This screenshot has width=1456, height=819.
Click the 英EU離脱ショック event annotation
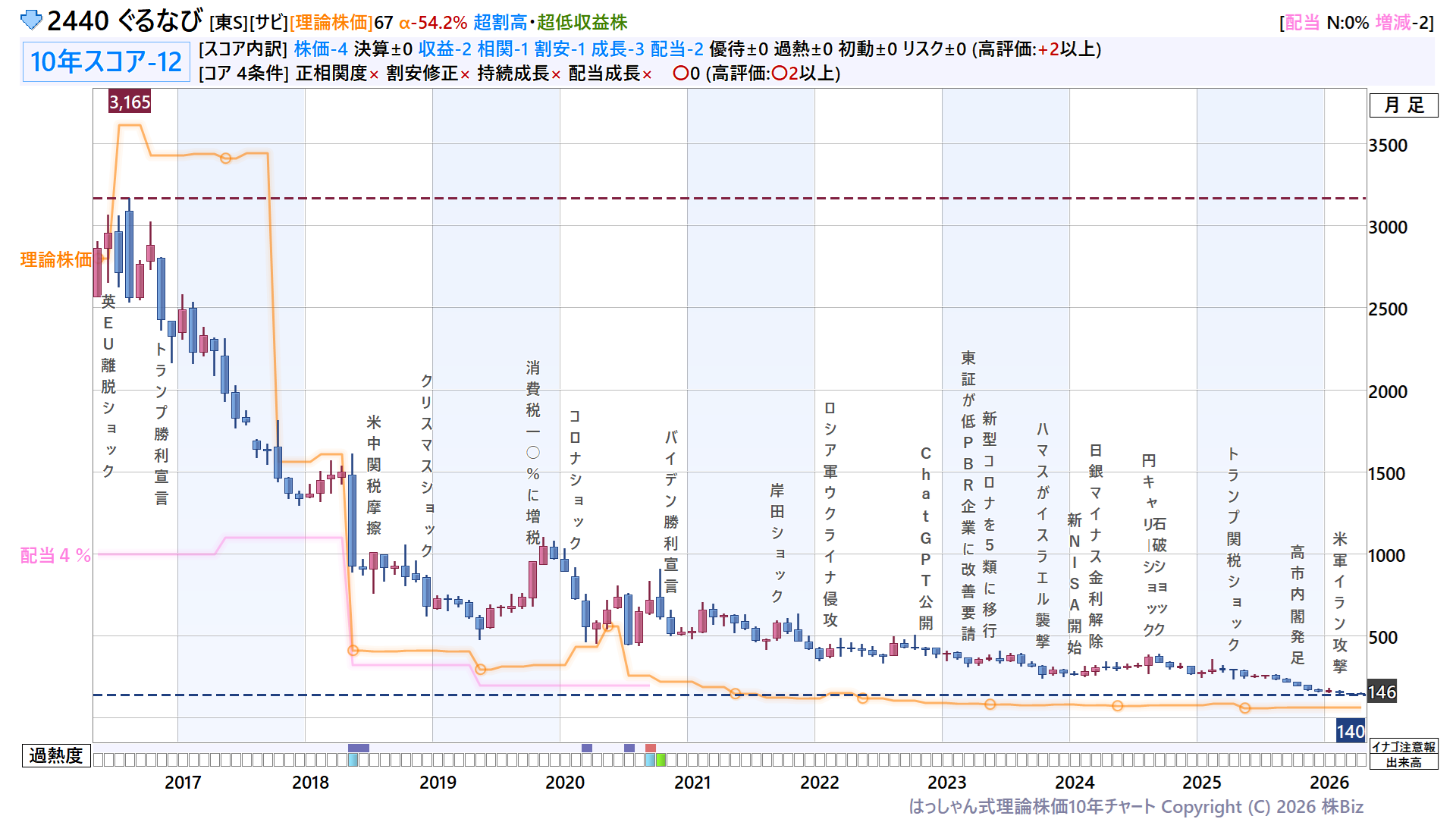coord(108,387)
